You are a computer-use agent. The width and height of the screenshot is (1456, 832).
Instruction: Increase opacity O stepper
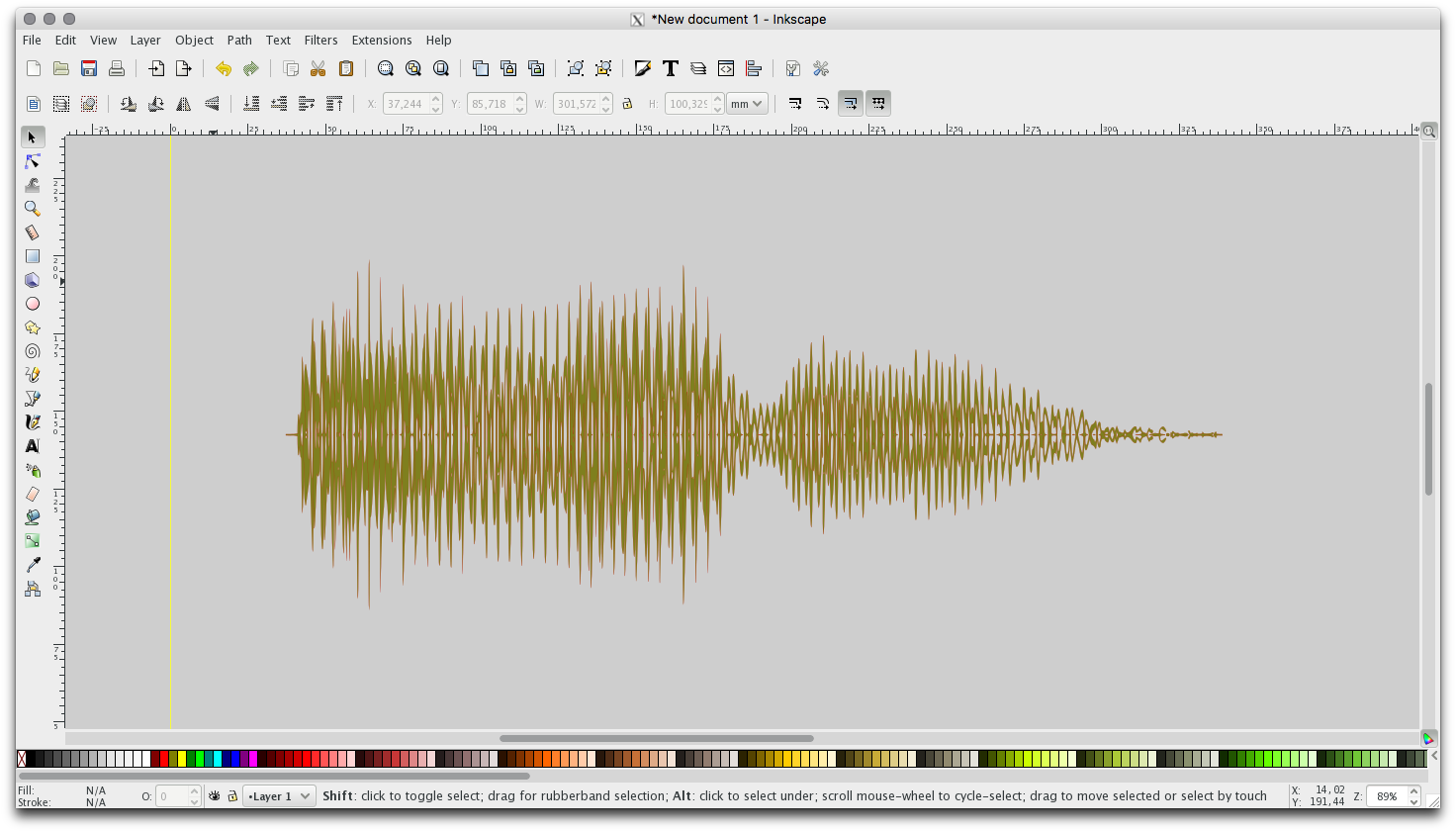[x=194, y=790]
